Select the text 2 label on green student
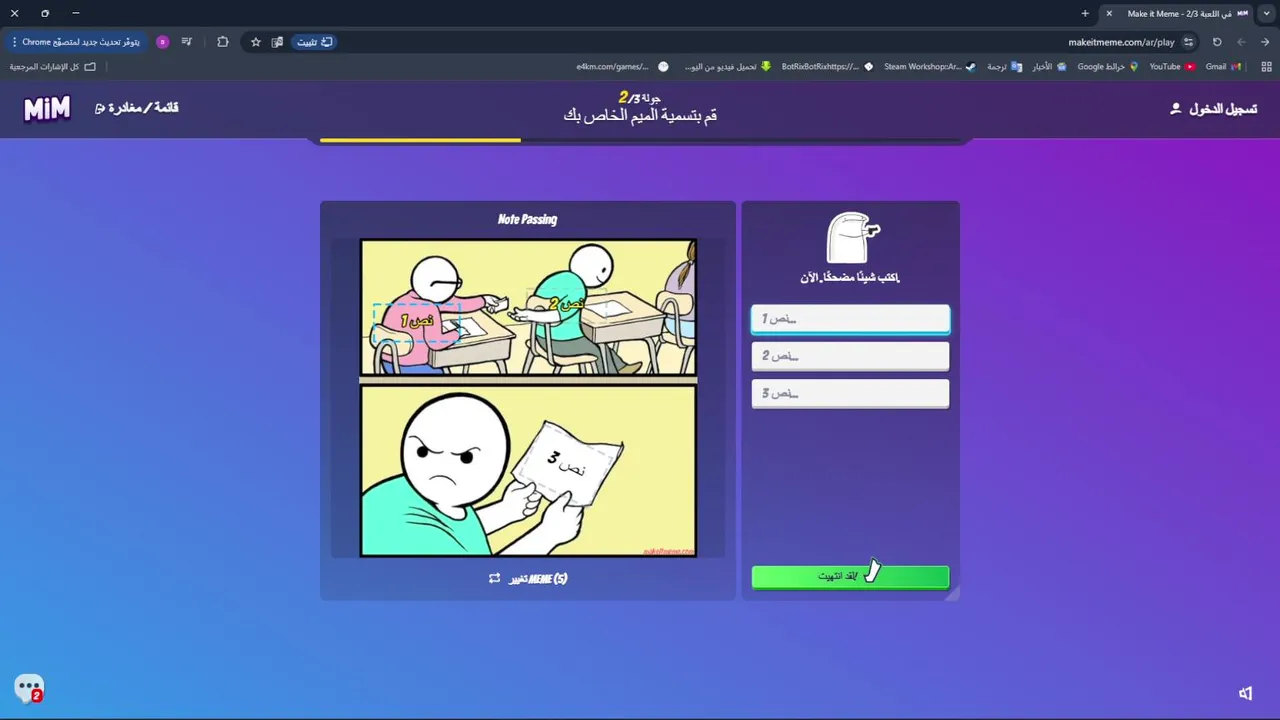Viewport: 1280px width, 720px height. [567, 303]
